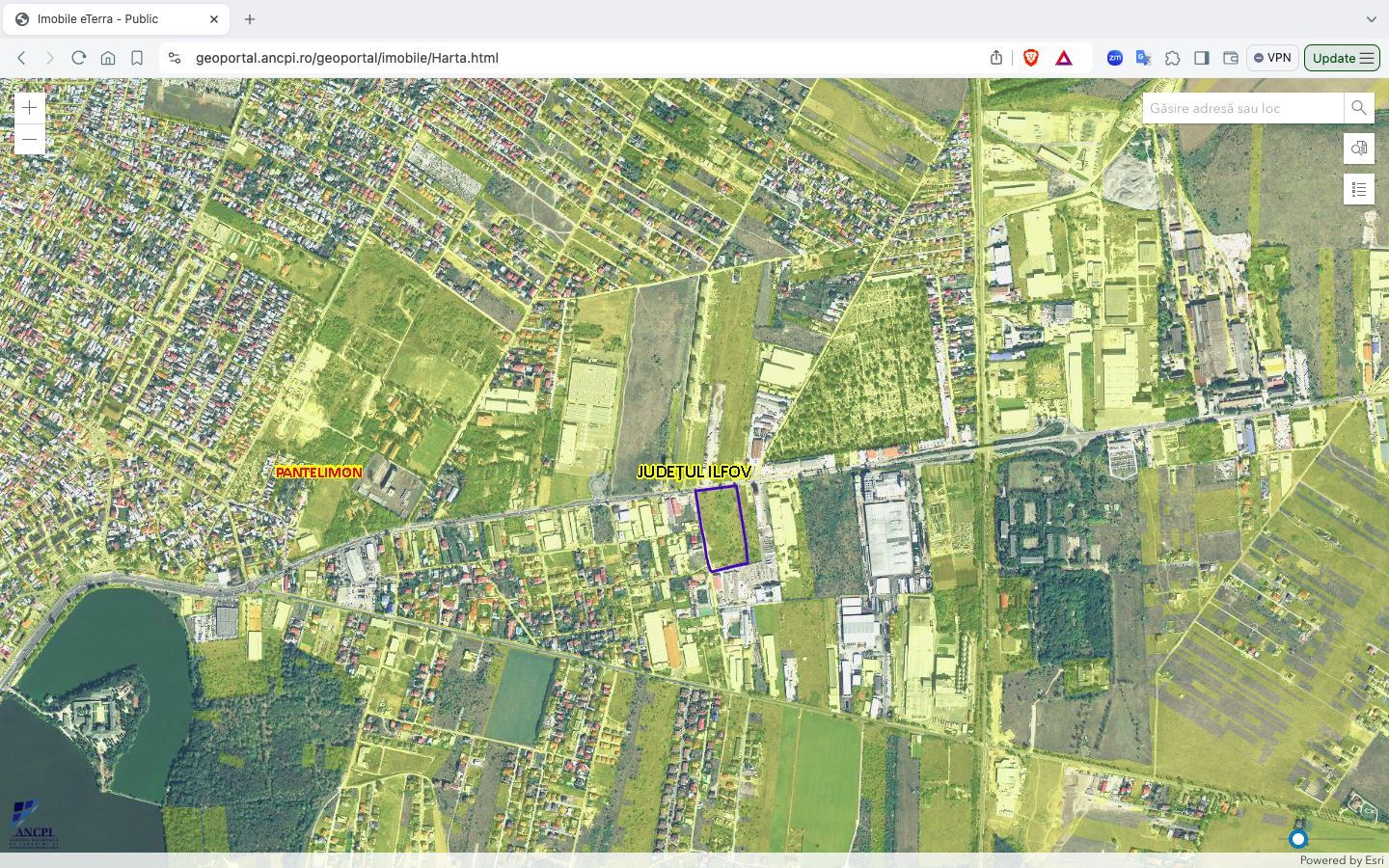The height and width of the screenshot is (868, 1389).
Task: Expand the tab search chevron at top right
Action: click(x=1373, y=18)
